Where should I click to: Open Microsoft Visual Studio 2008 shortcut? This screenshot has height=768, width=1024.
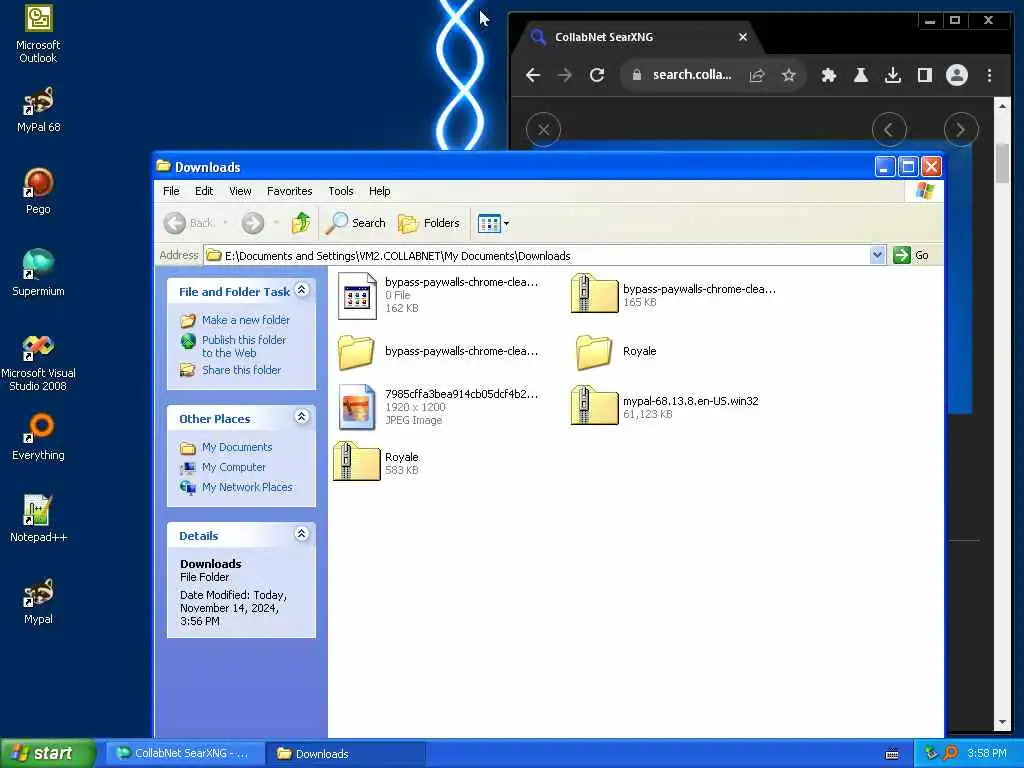[x=38, y=362]
